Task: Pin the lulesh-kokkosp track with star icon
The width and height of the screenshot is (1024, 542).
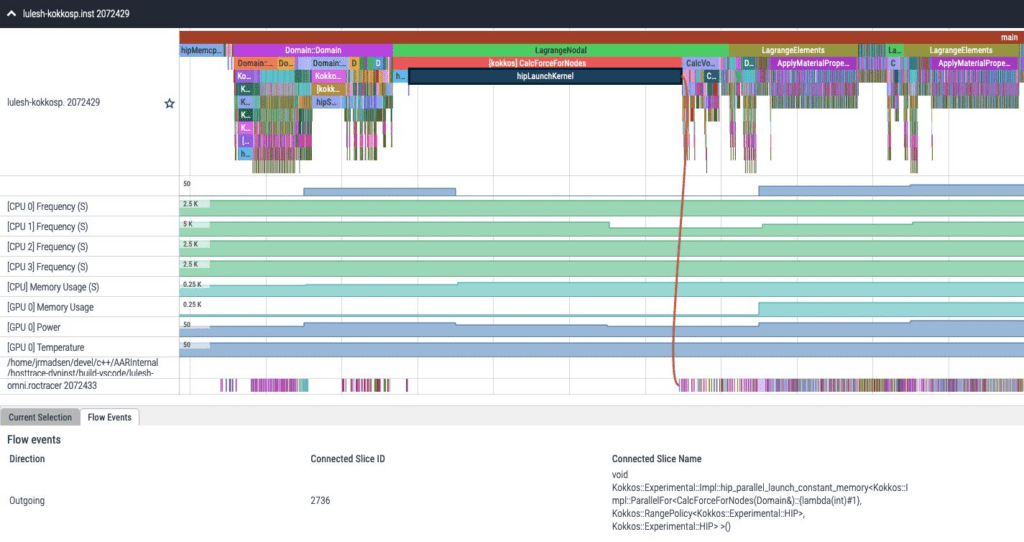Action: [169, 103]
